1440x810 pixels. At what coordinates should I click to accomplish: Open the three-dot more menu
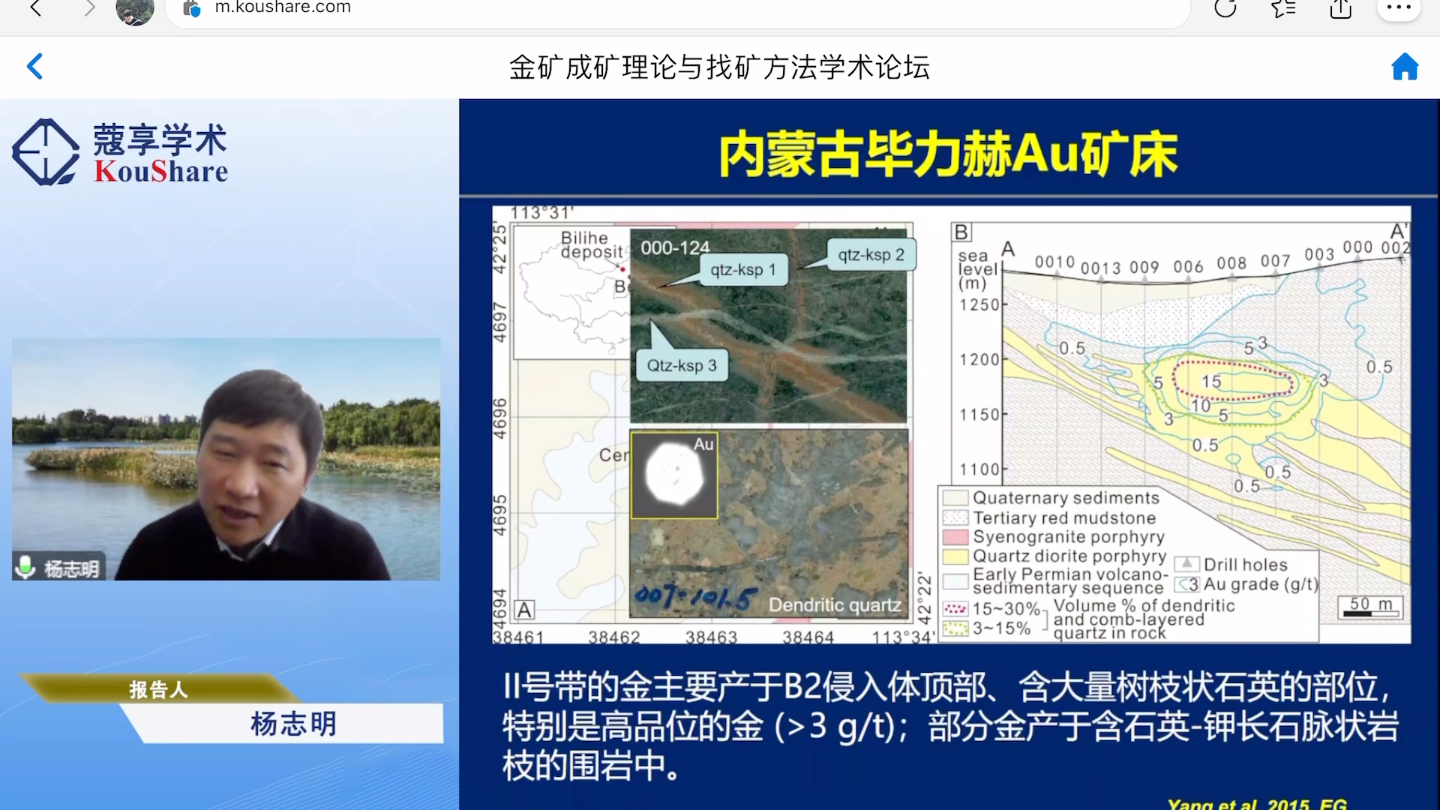point(1398,9)
